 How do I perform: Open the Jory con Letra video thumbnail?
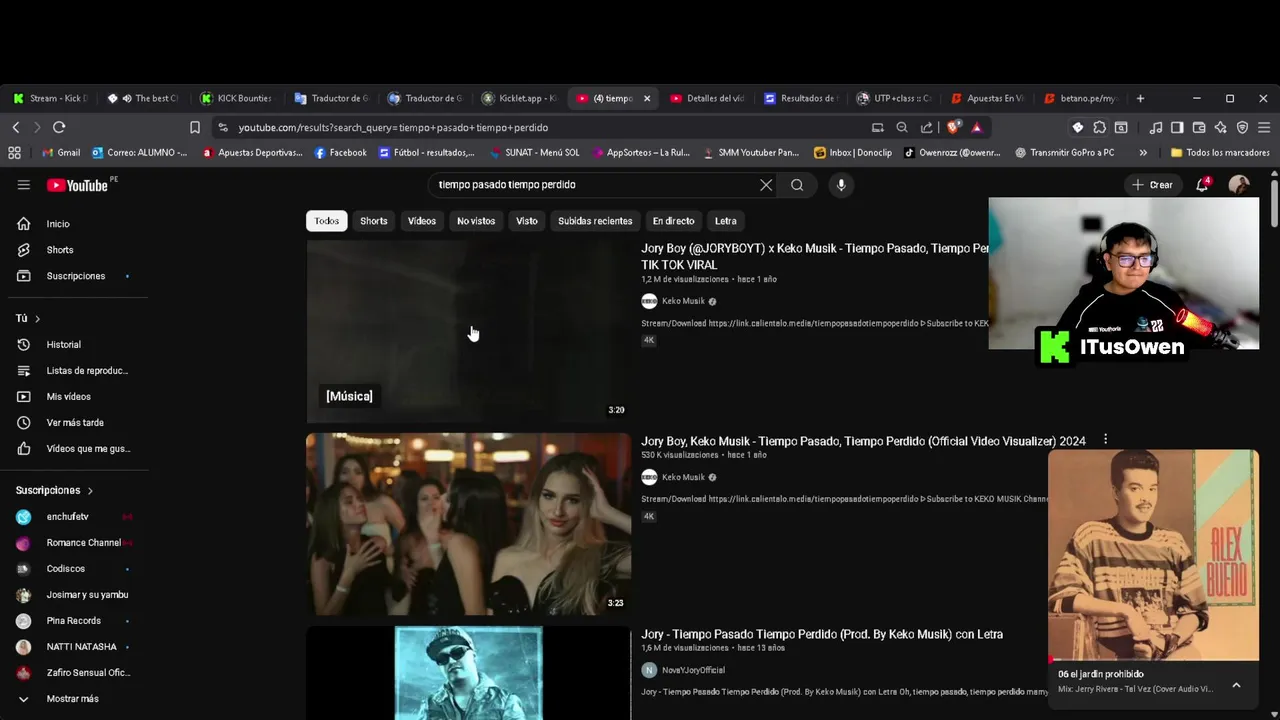[x=468, y=673]
